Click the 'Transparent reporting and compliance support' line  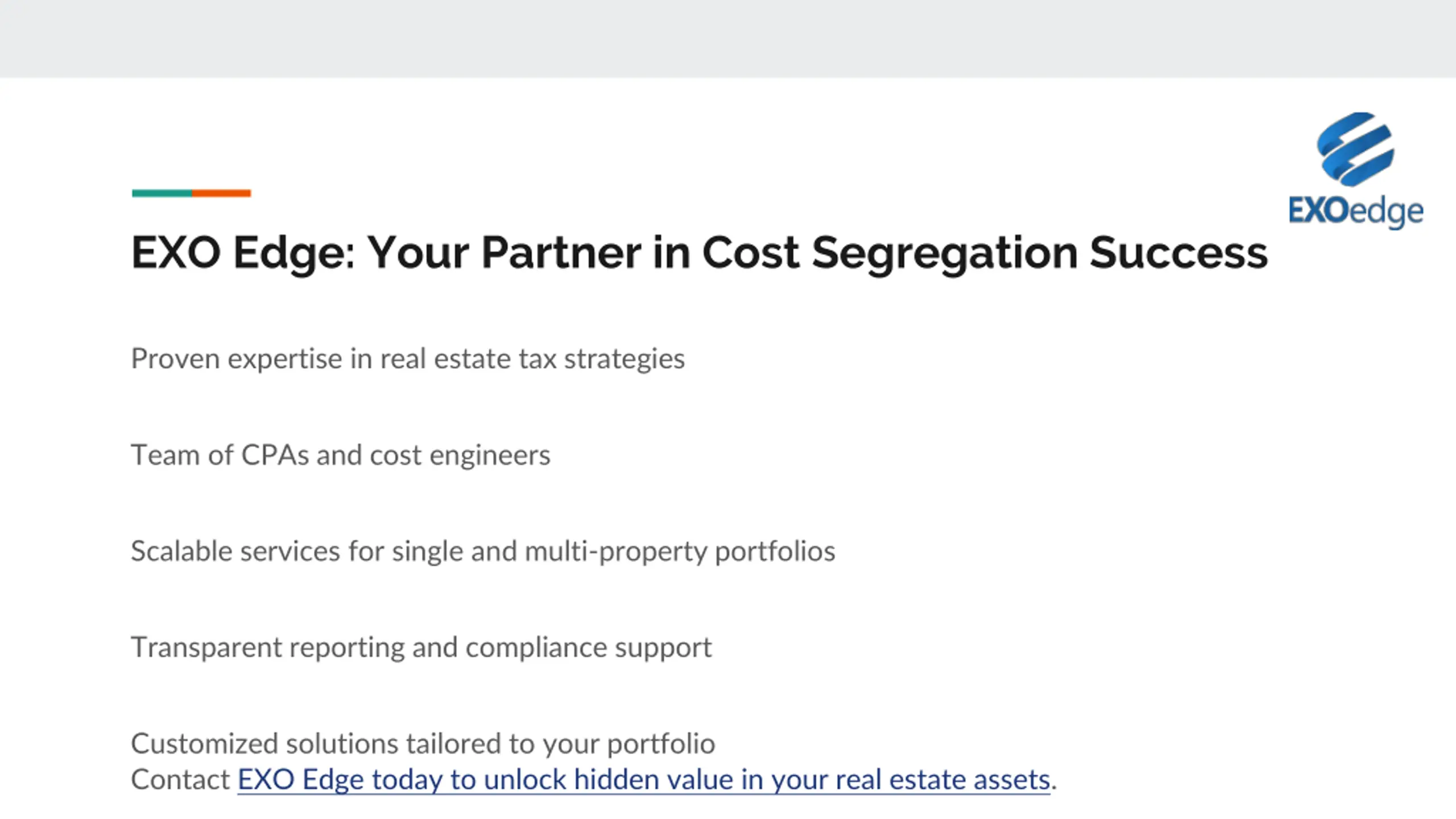point(421,647)
